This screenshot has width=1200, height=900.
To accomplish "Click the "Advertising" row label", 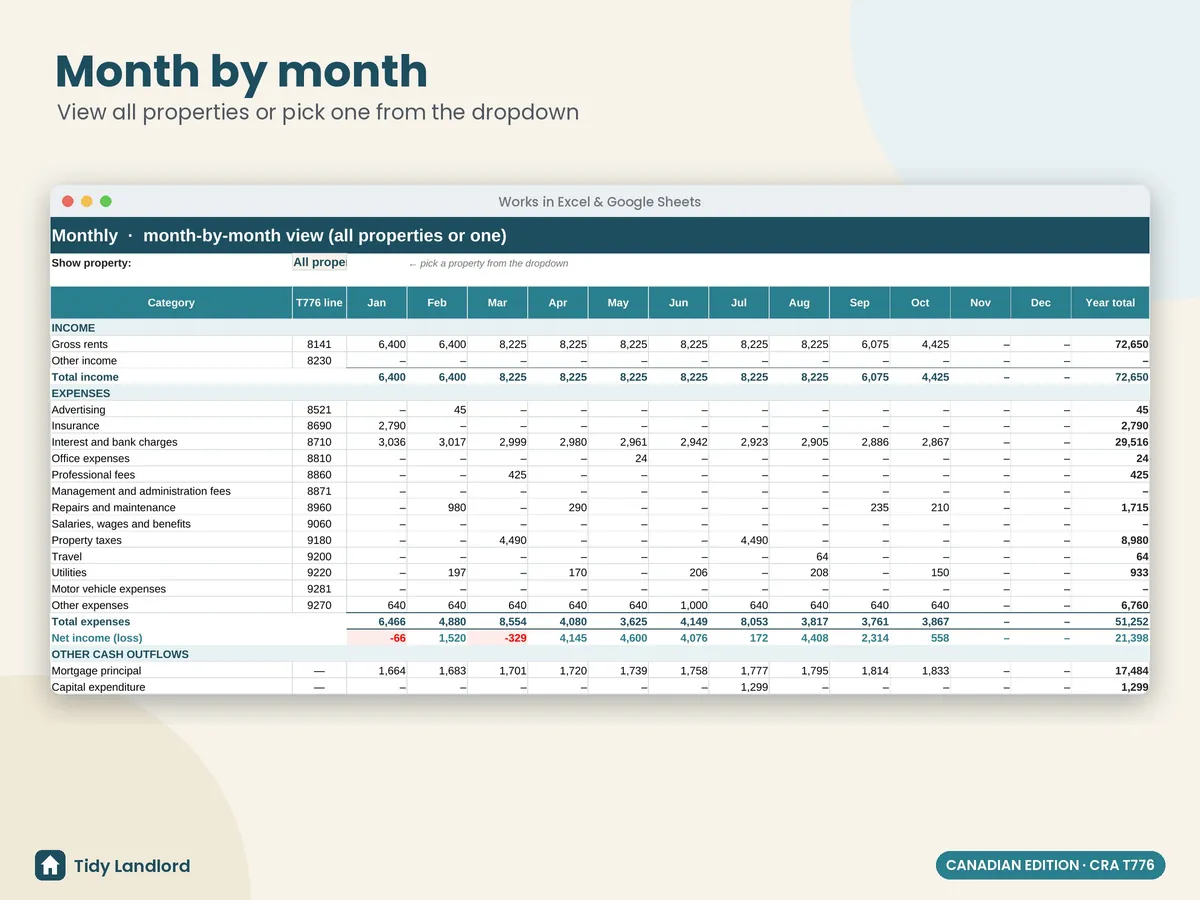I will click(78, 410).
